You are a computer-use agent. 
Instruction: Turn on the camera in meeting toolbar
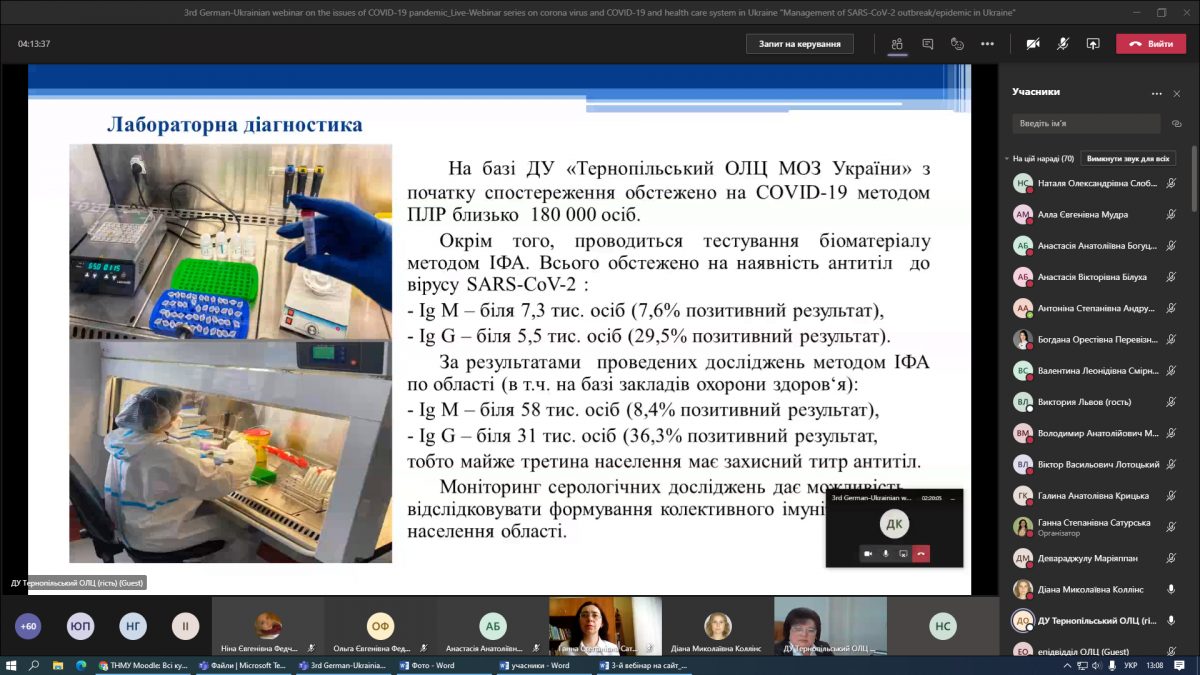(x=1033, y=44)
